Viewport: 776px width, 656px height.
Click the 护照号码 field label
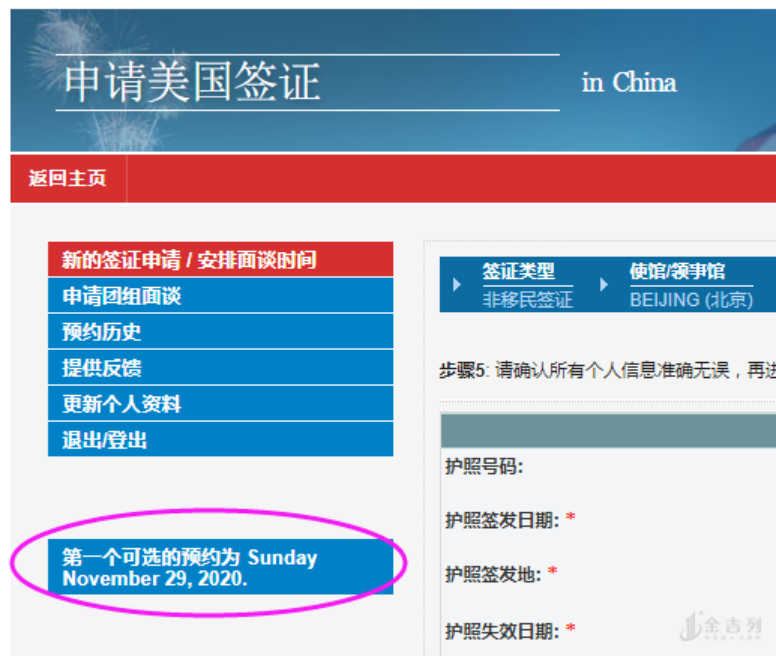[484, 465]
